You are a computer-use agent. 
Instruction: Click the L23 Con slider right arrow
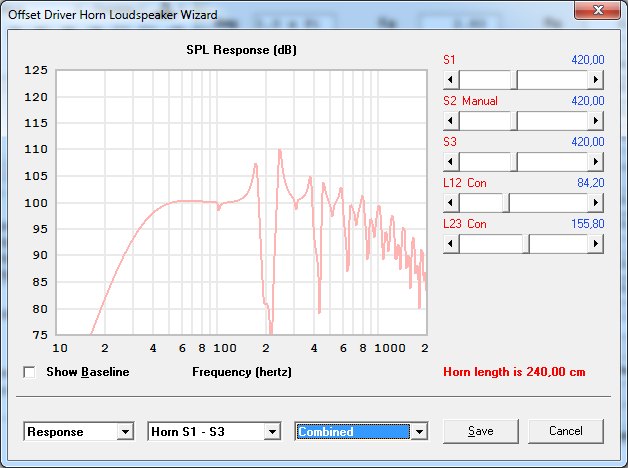click(x=596, y=243)
